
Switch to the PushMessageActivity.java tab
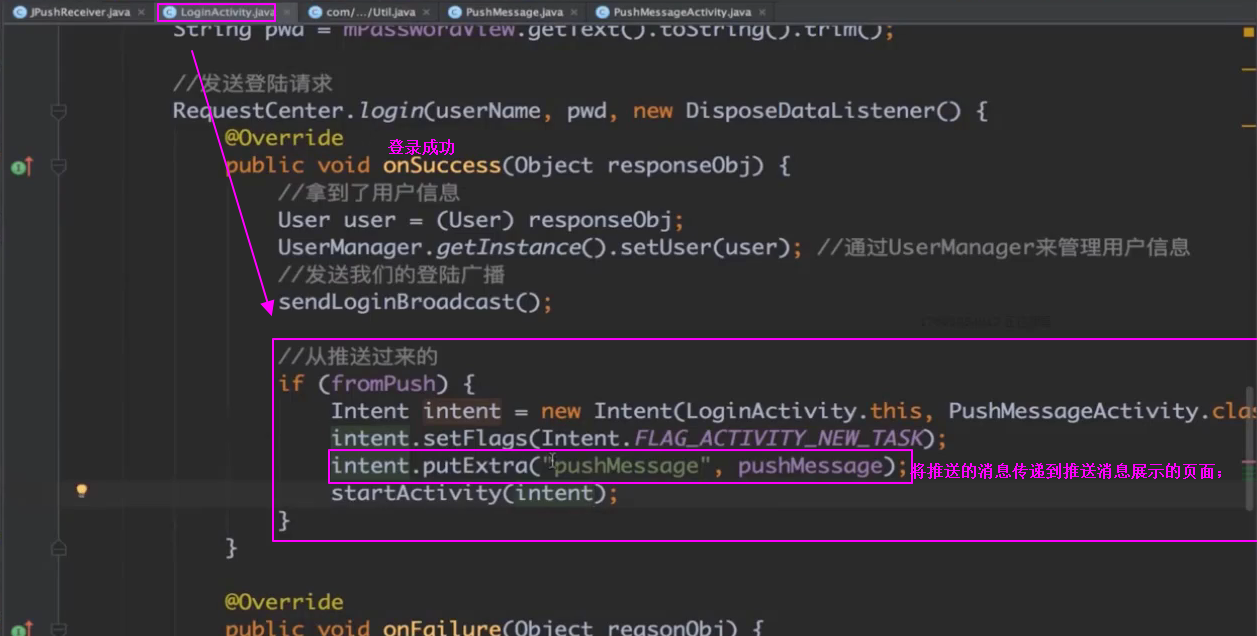(681, 12)
